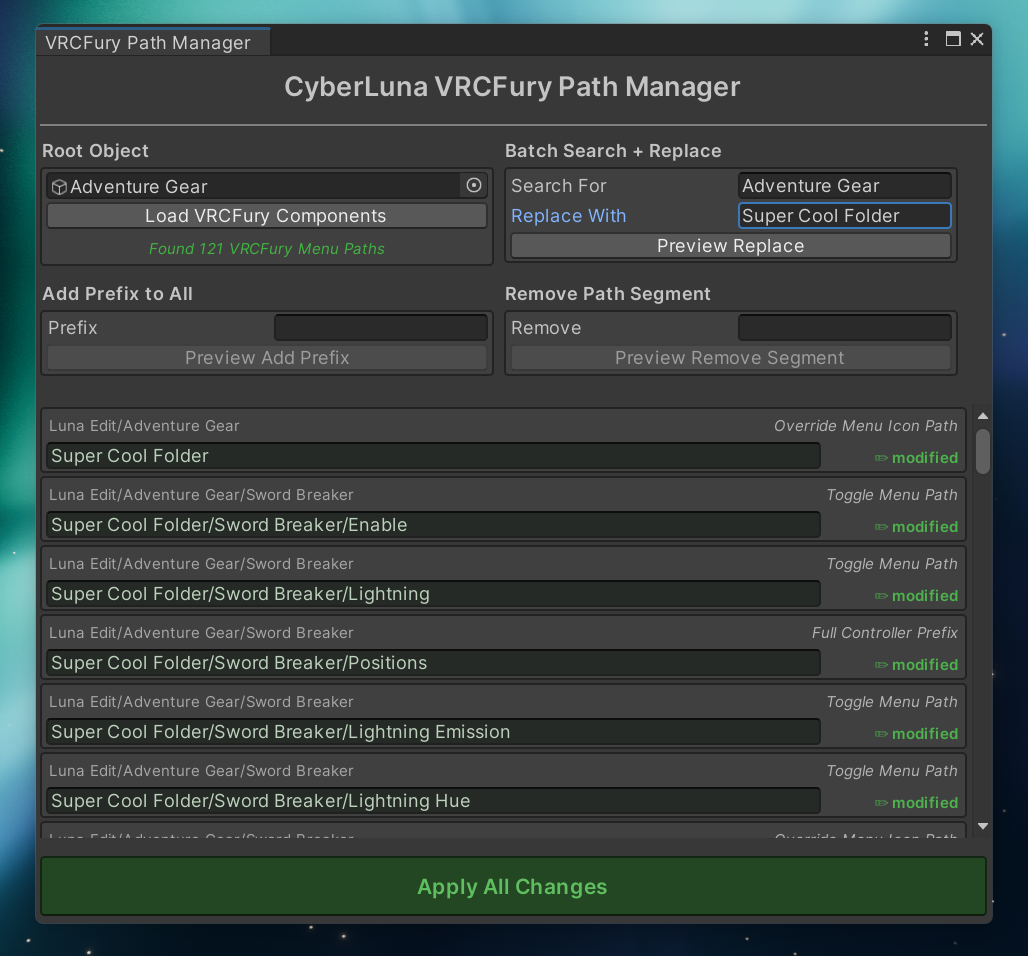Click the 'Full Controller Prefix' label
1028x956 pixels.
pyautogui.click(x=884, y=633)
